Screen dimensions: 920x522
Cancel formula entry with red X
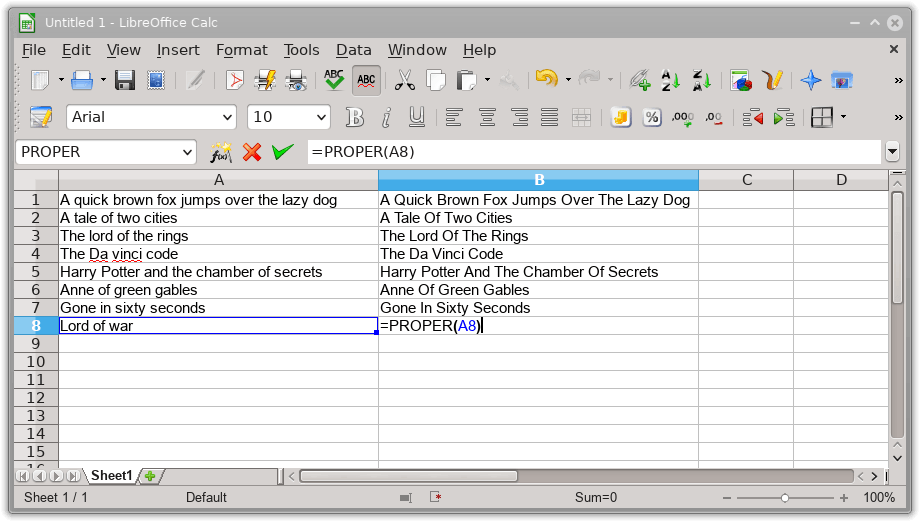tap(252, 152)
